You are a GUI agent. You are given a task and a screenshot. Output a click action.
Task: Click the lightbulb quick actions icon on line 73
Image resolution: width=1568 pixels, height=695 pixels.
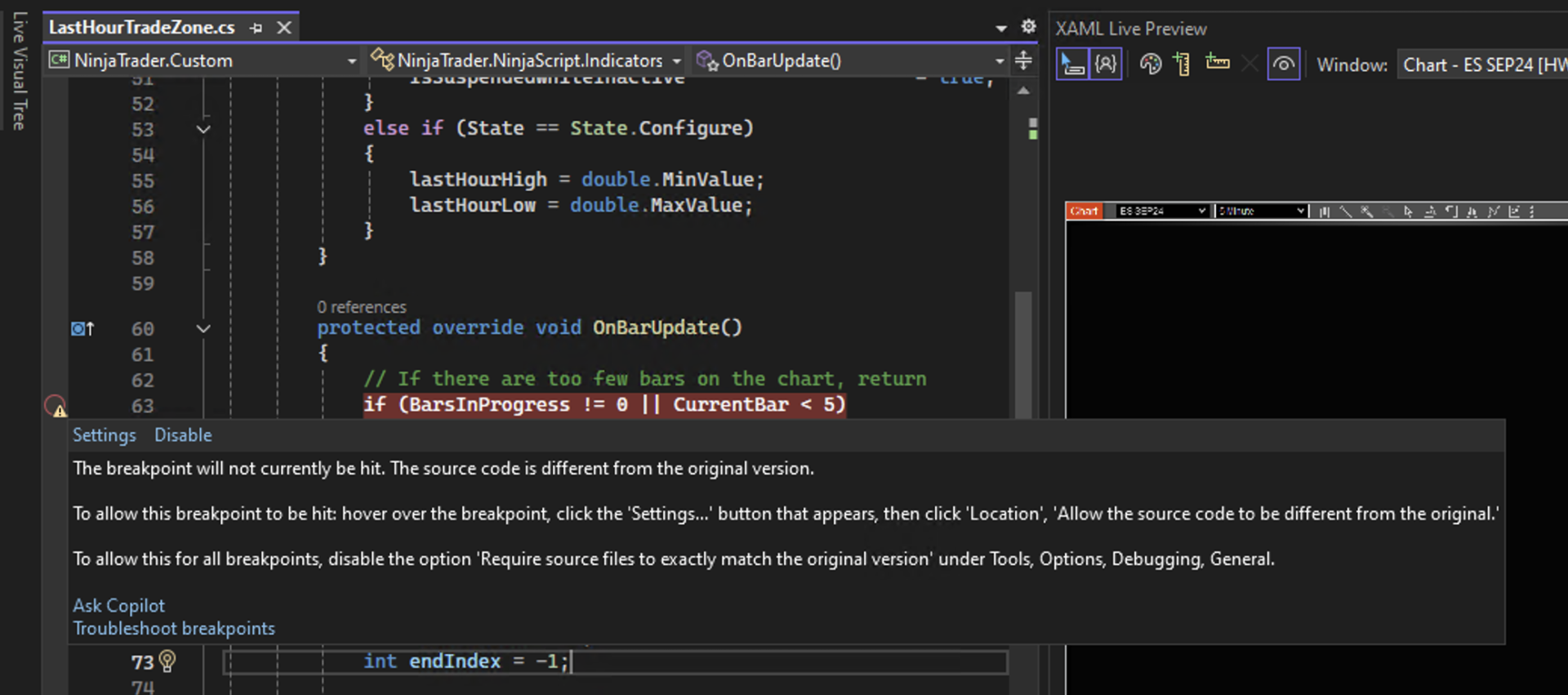pos(167,661)
